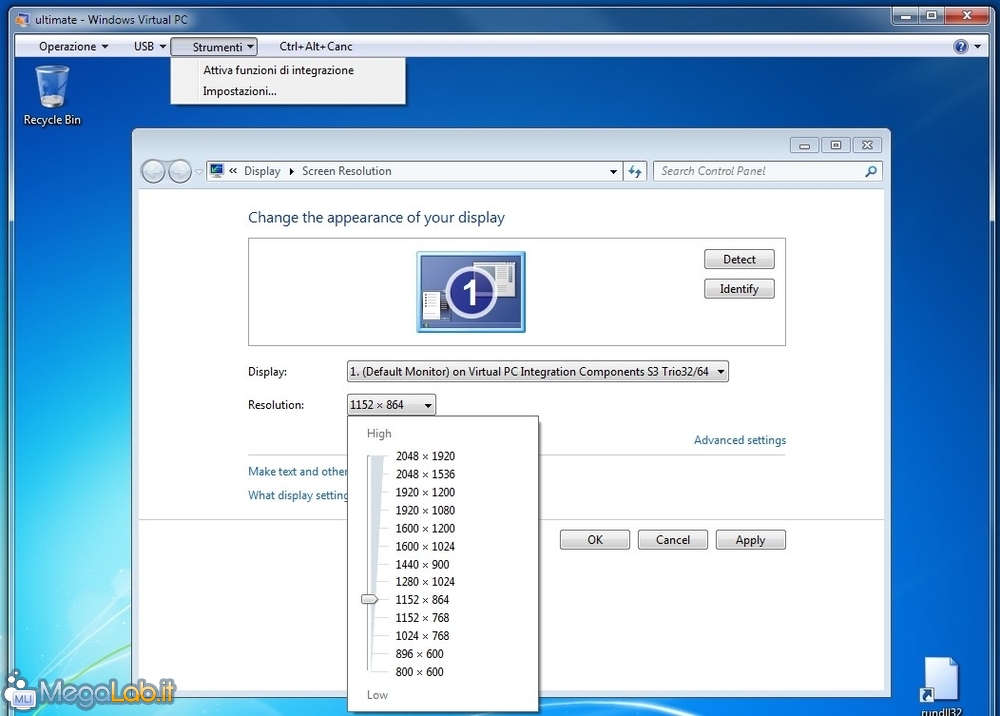Open the Recycle Bin desktop icon
This screenshot has width=1000, height=716.
[52, 96]
